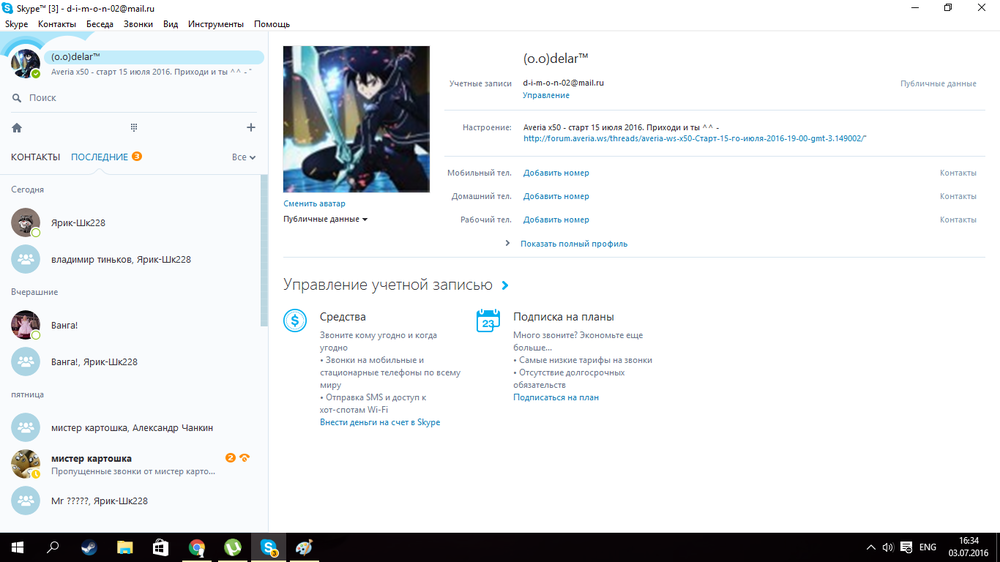Screen dimensions: 1000x562
Task: Expand Показать полный профиль
Action: click(x=573, y=244)
